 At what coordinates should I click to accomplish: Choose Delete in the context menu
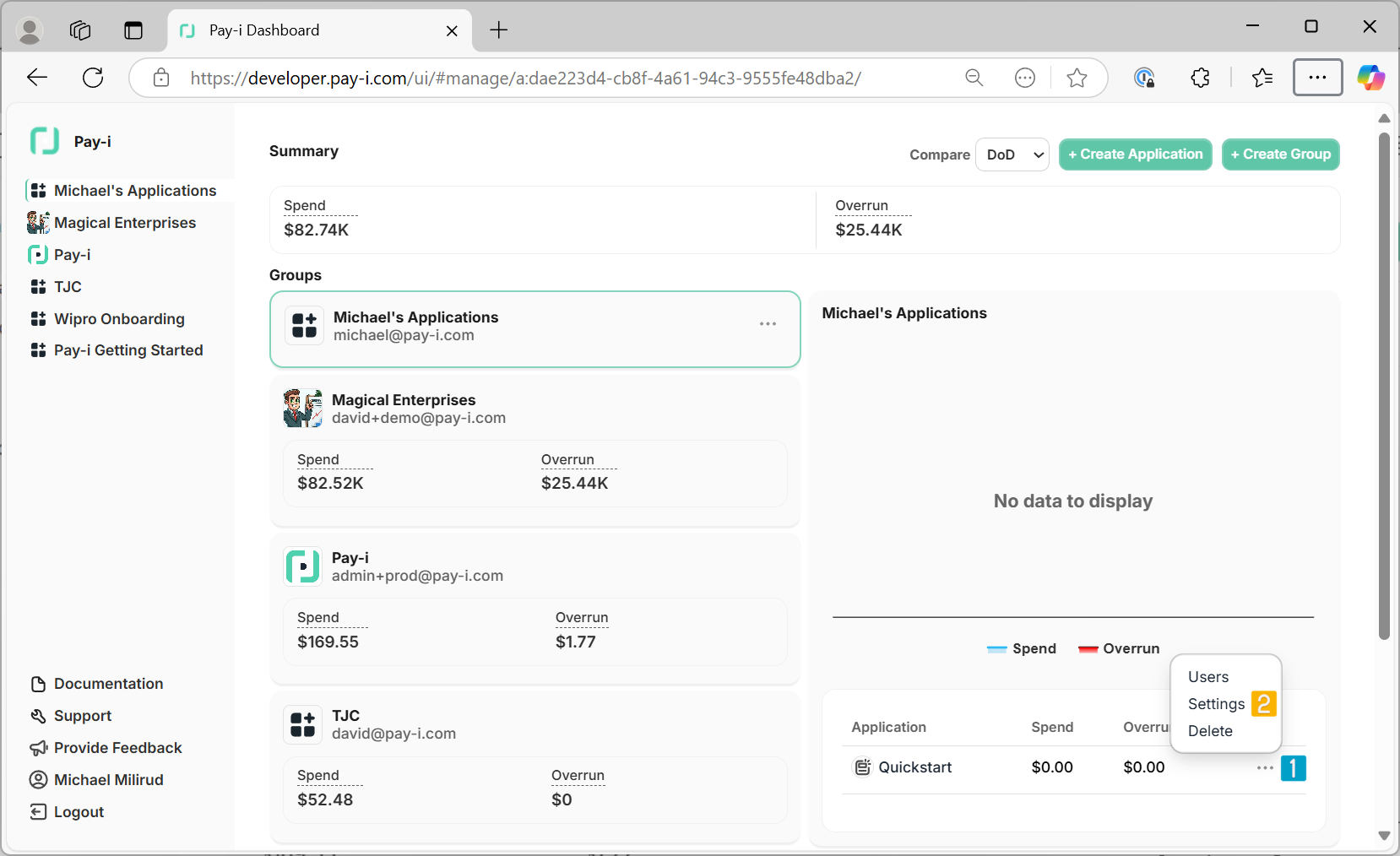click(x=1210, y=731)
